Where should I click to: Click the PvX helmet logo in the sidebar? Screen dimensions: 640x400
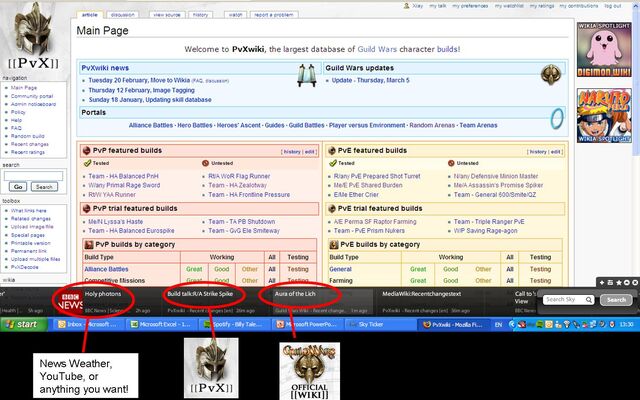tap(33, 36)
